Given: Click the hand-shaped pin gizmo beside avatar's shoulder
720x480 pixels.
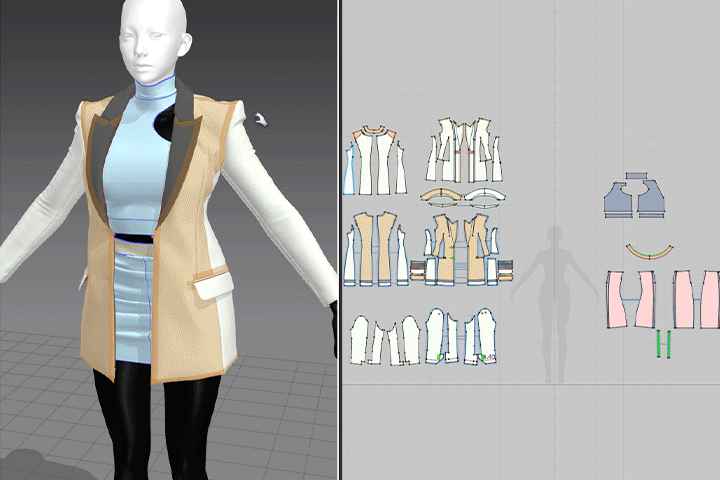Looking at the screenshot, I should (x=260, y=119).
